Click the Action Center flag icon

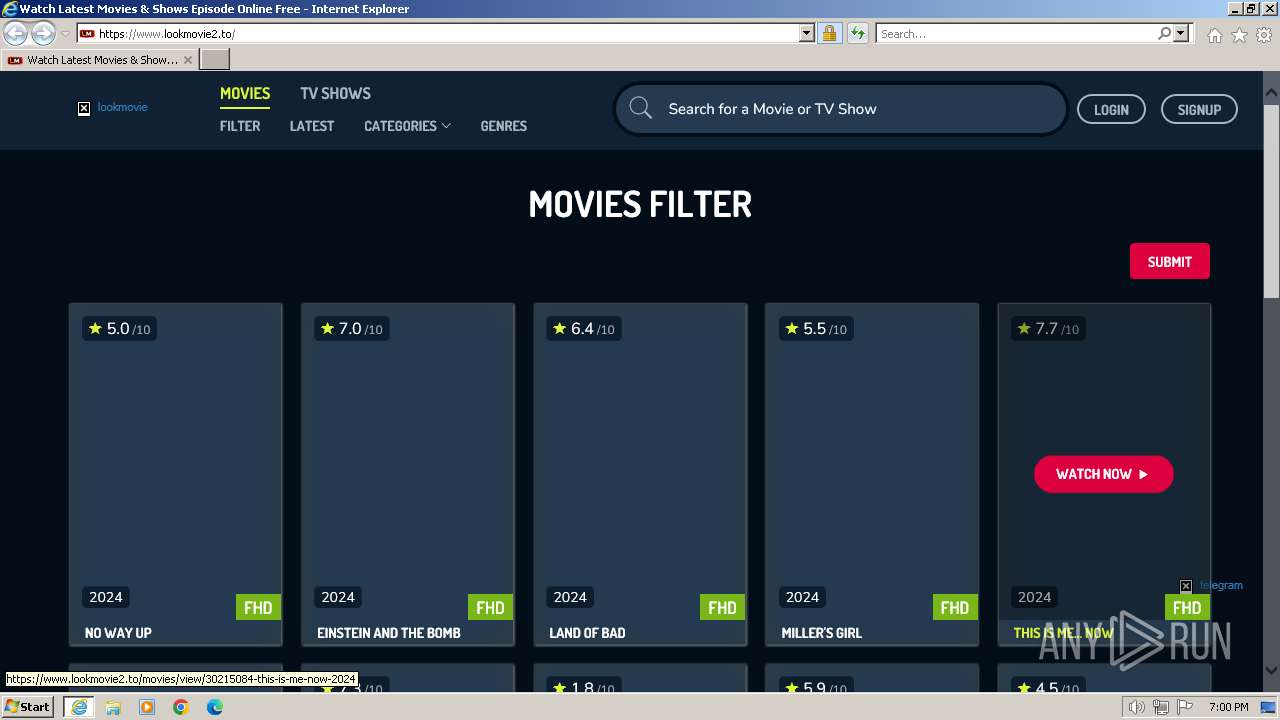click(x=1185, y=707)
